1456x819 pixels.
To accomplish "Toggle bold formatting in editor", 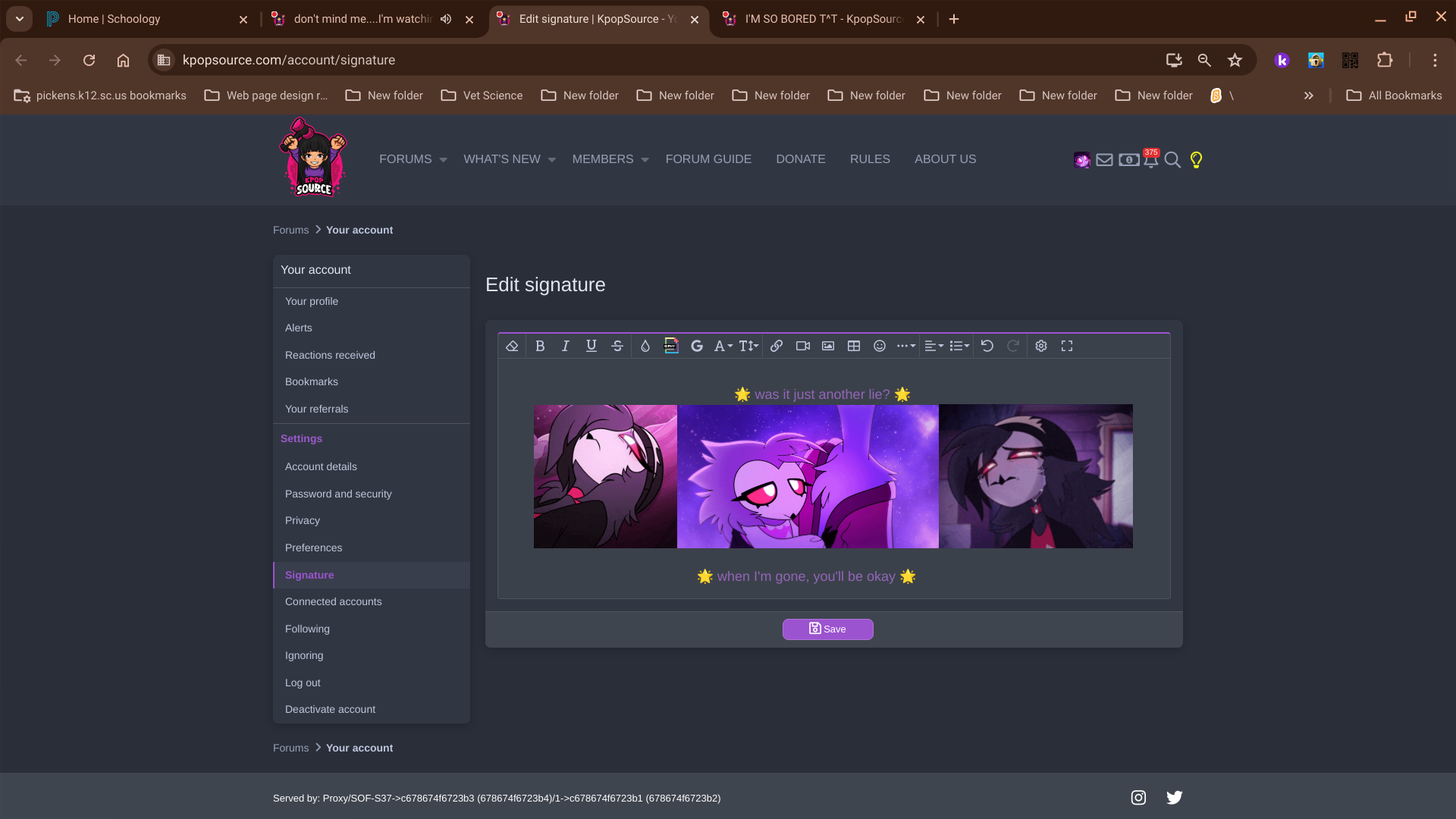I will click(x=540, y=346).
